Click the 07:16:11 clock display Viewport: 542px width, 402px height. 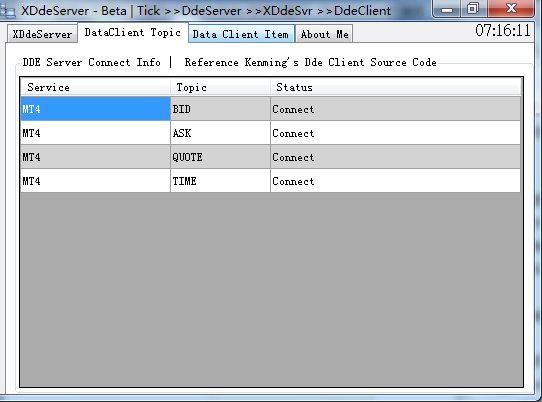(503, 30)
